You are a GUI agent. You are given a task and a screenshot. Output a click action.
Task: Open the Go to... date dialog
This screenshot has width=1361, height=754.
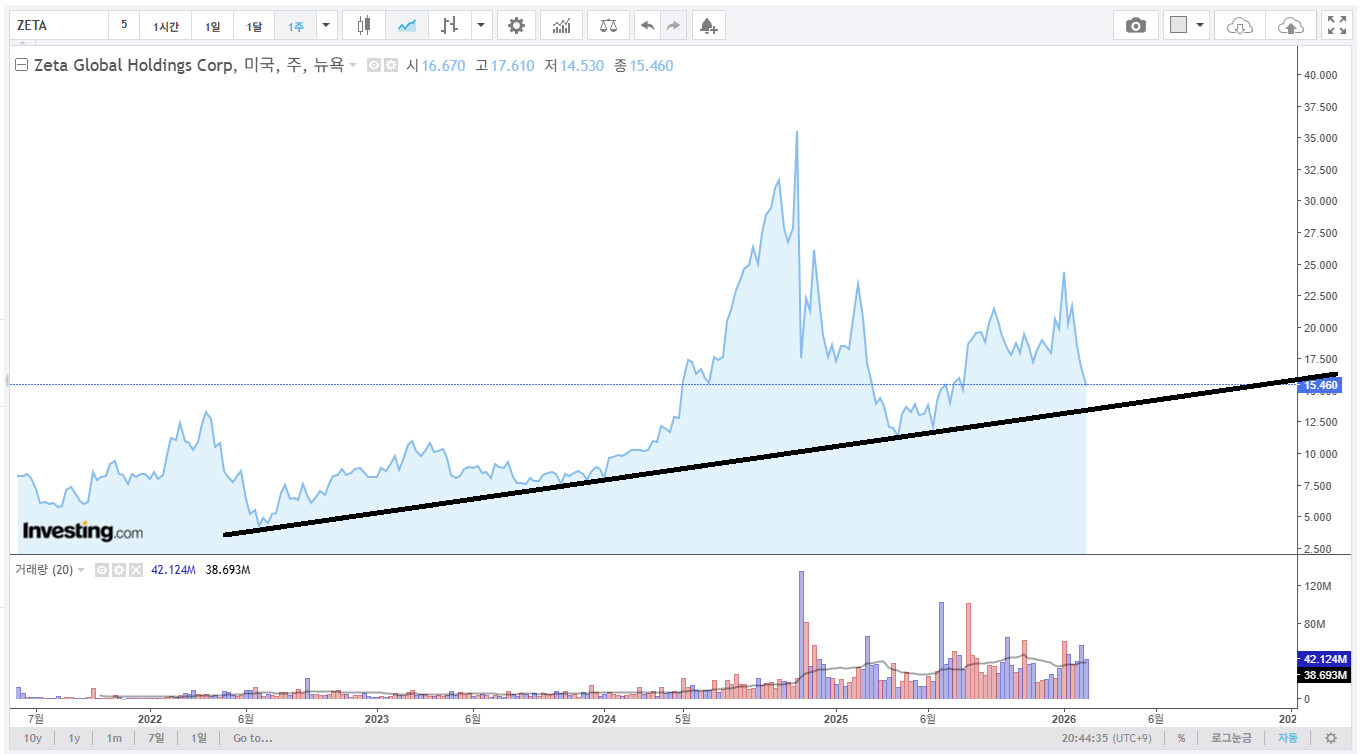click(253, 738)
